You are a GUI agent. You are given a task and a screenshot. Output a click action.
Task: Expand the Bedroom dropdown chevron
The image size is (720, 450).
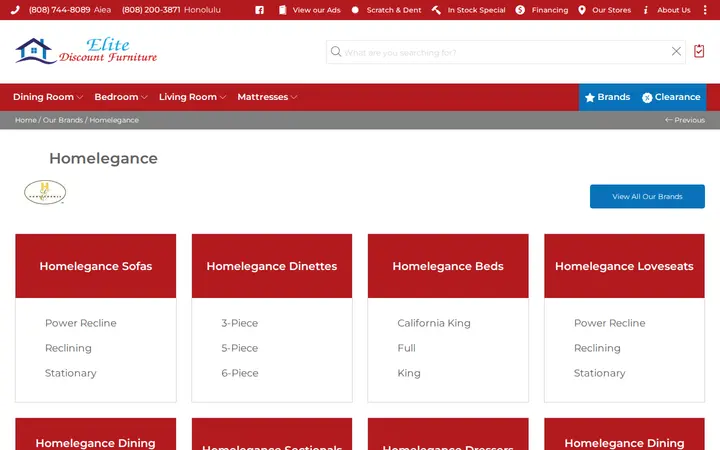144,97
